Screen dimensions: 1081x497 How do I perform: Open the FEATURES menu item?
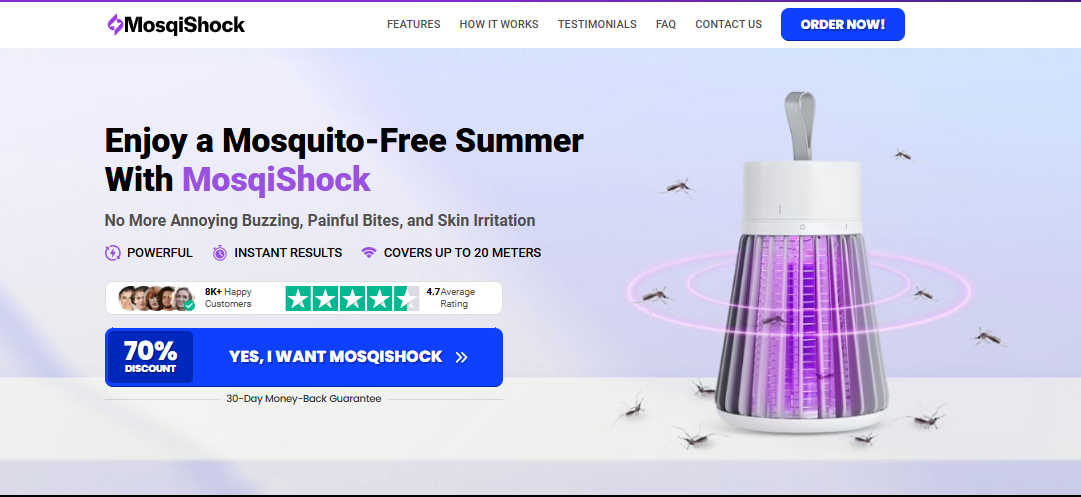[x=414, y=24]
